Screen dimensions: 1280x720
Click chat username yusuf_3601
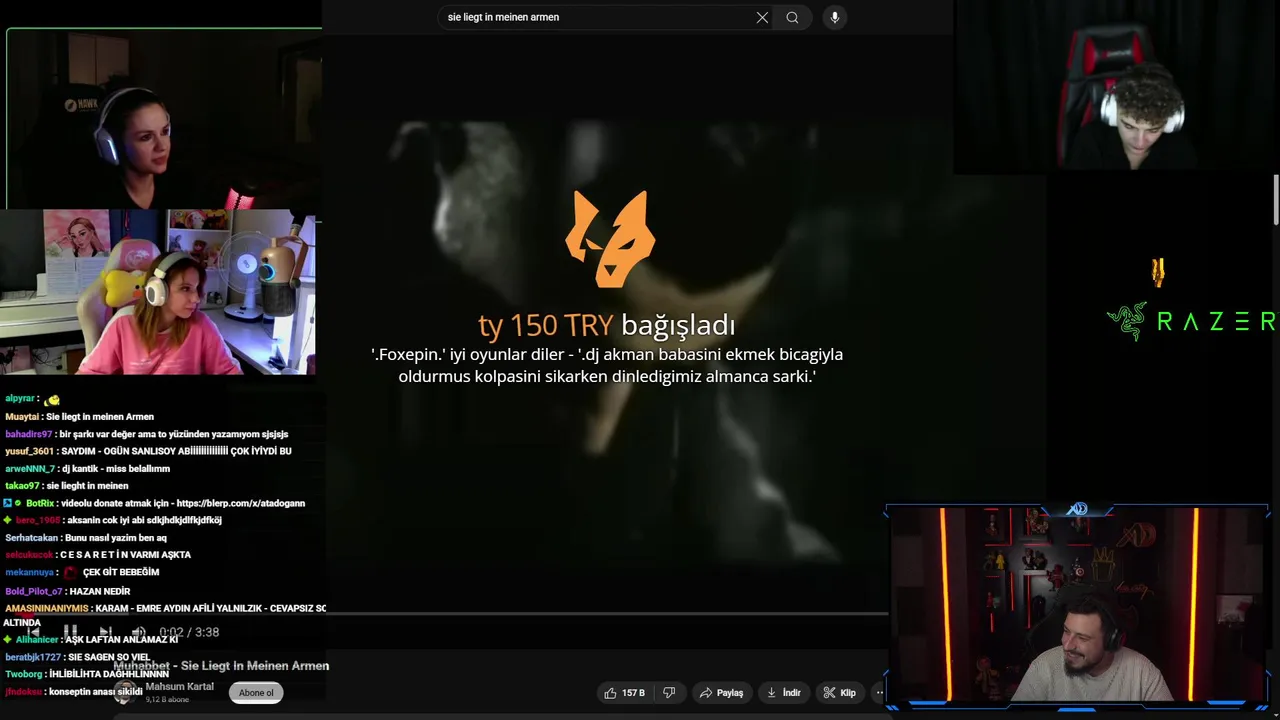[29, 451]
